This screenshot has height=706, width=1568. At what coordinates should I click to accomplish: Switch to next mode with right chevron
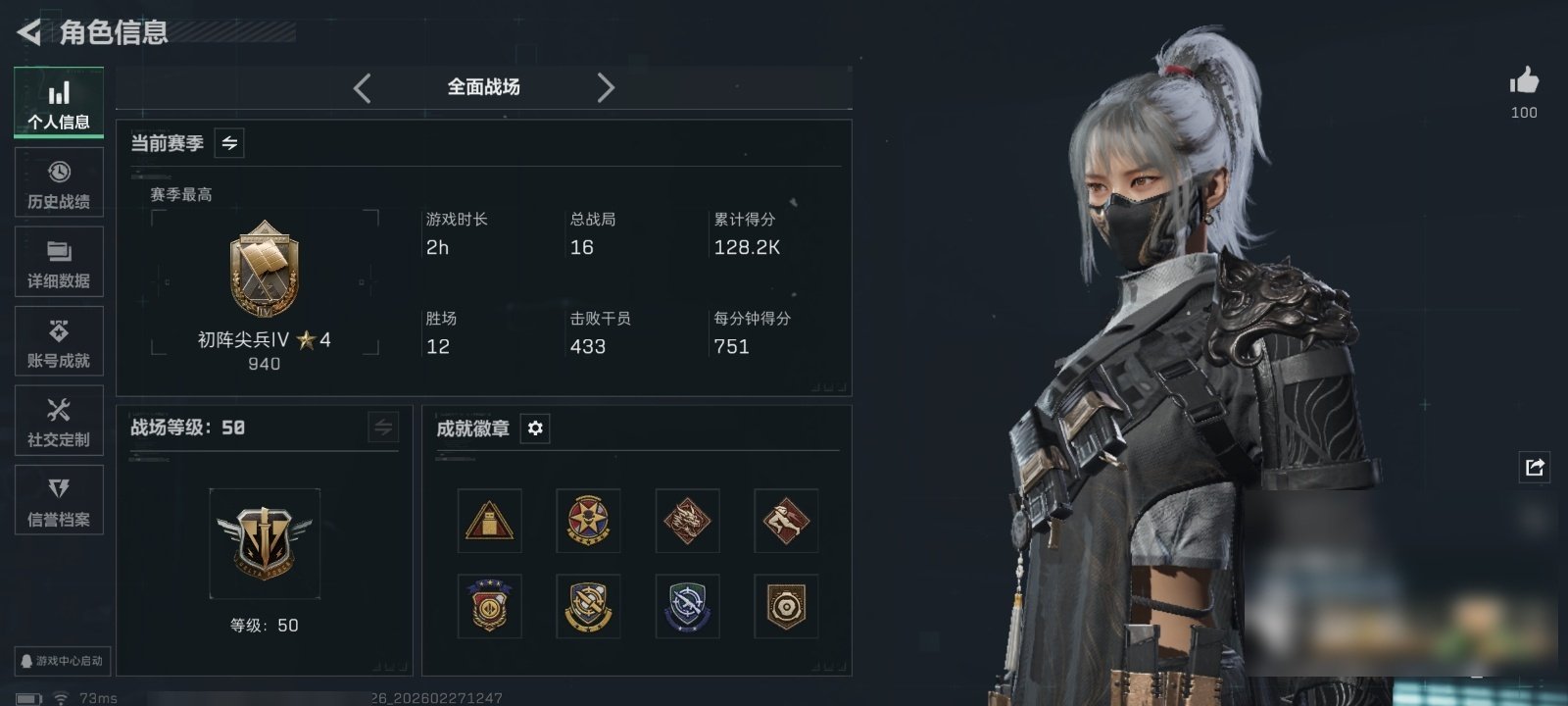(606, 88)
